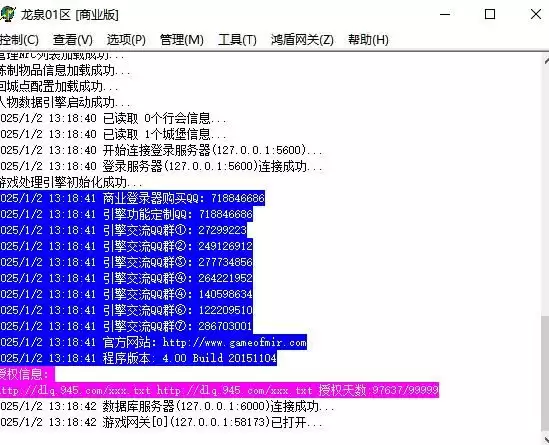549x445 pixels.
Task: Select line 引擎交流QQ群①: 27299223
Action: [124, 230]
